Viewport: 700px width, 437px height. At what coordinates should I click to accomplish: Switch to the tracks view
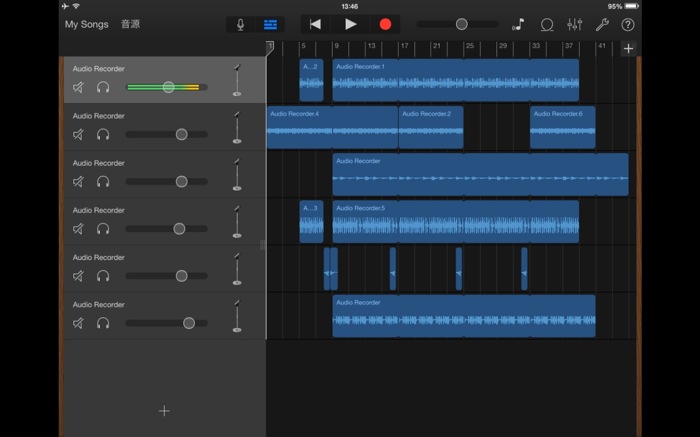[270, 25]
